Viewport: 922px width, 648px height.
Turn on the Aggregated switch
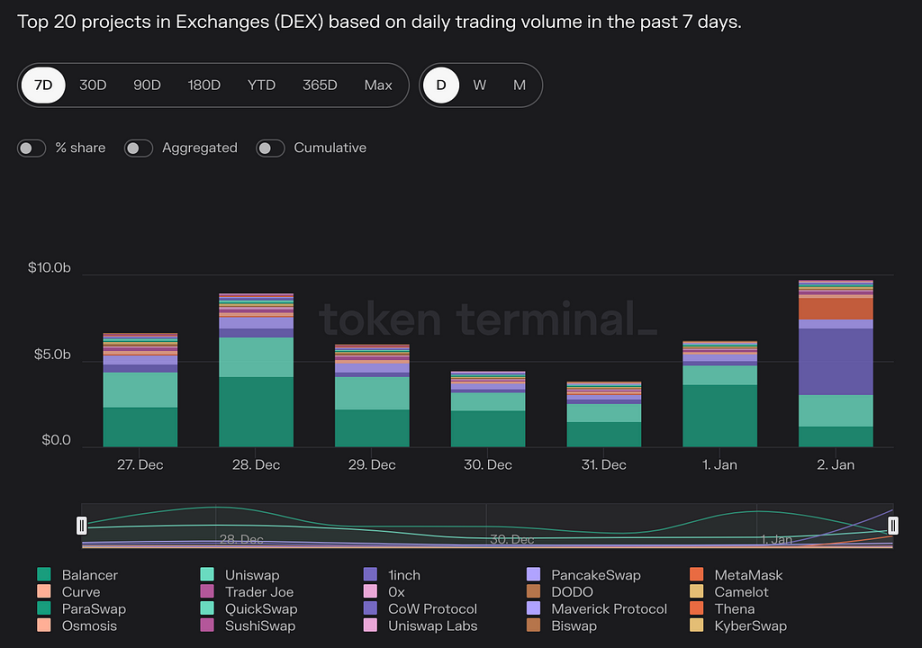(x=139, y=148)
